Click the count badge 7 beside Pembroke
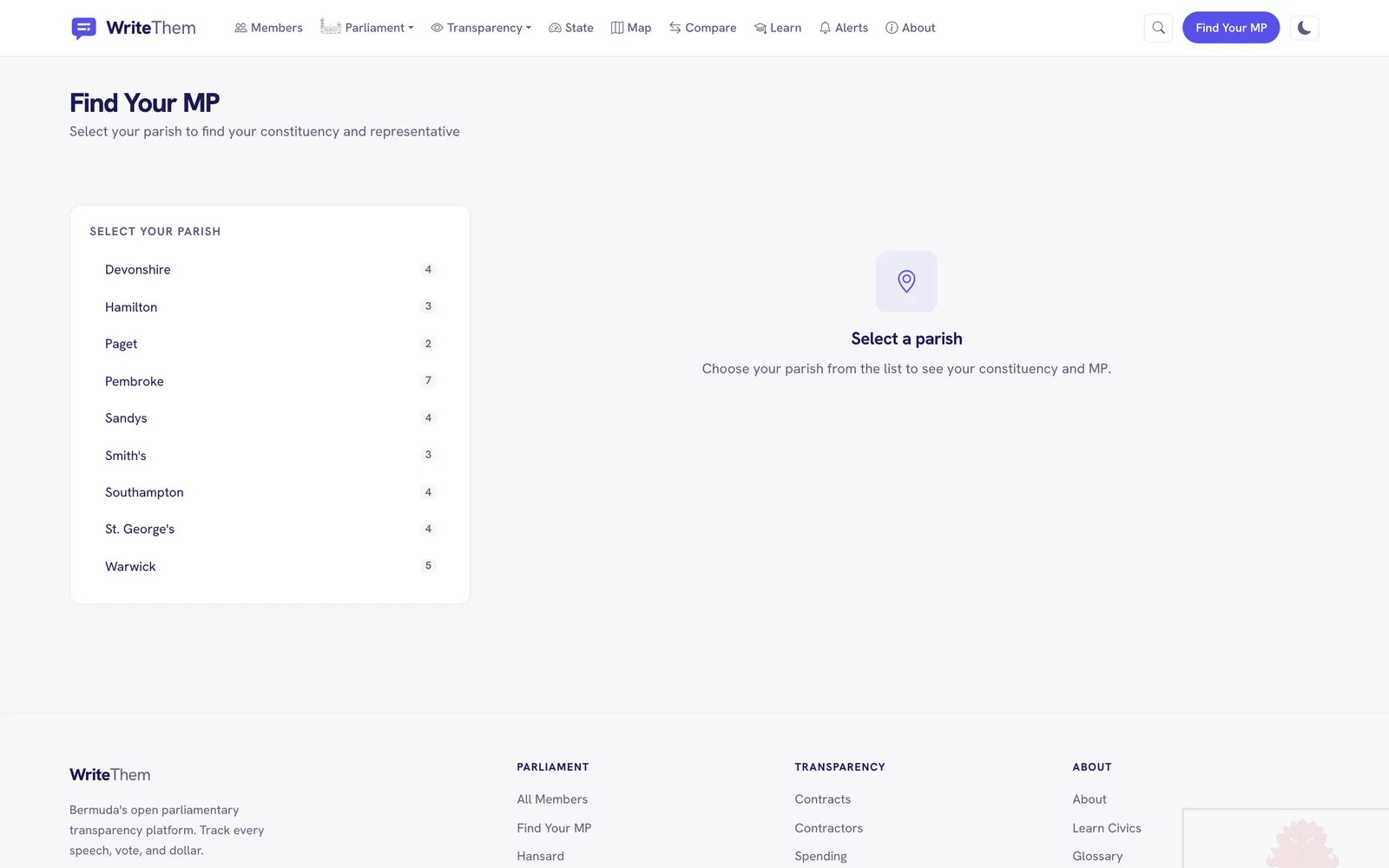The image size is (1389, 868). click(x=428, y=380)
